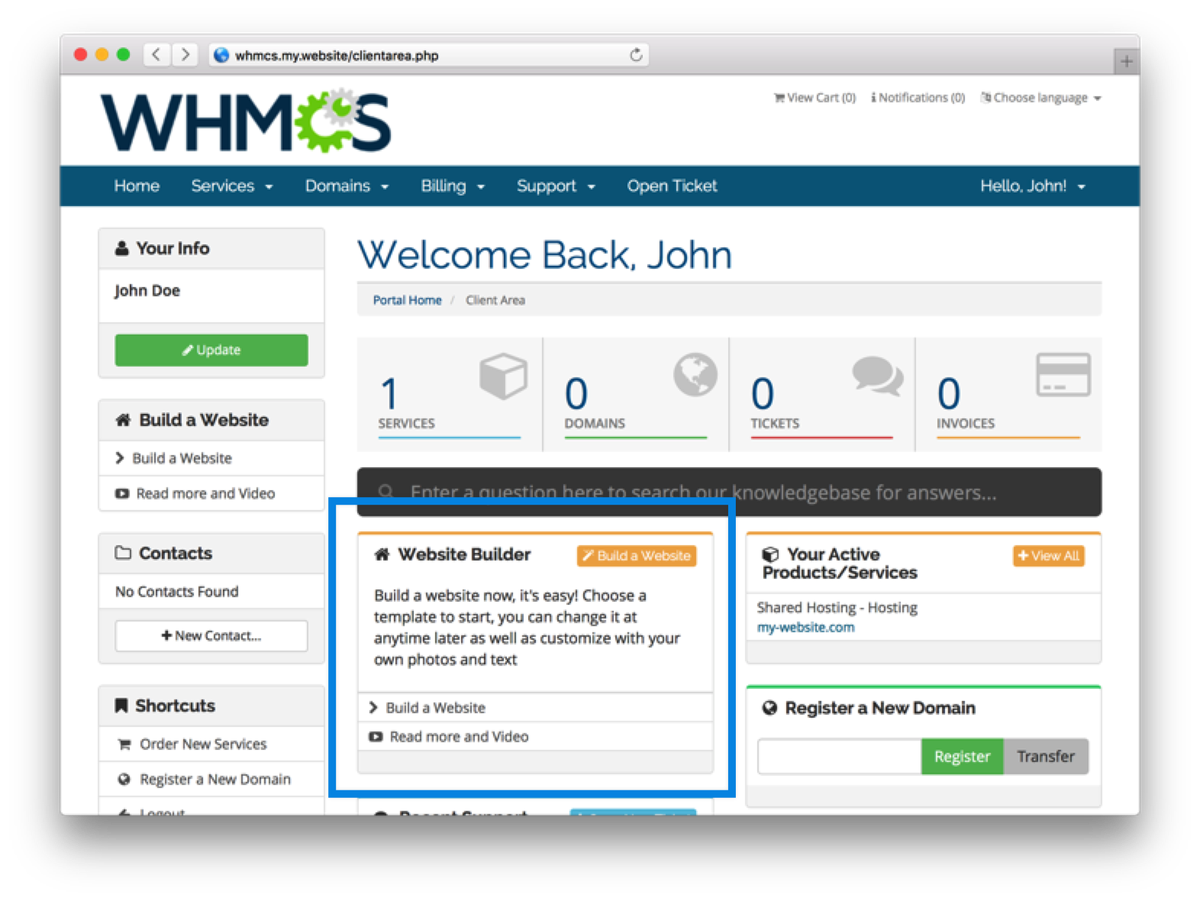Open the Hello, John! account dropdown
This screenshot has height=901, width=1200.
click(x=1032, y=186)
